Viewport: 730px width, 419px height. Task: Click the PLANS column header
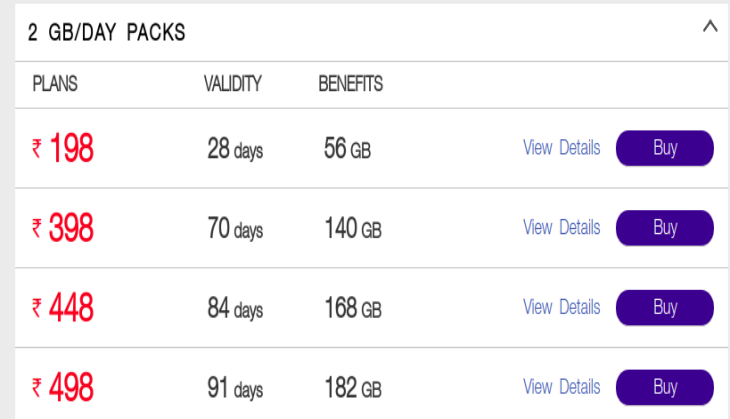pyautogui.click(x=55, y=84)
